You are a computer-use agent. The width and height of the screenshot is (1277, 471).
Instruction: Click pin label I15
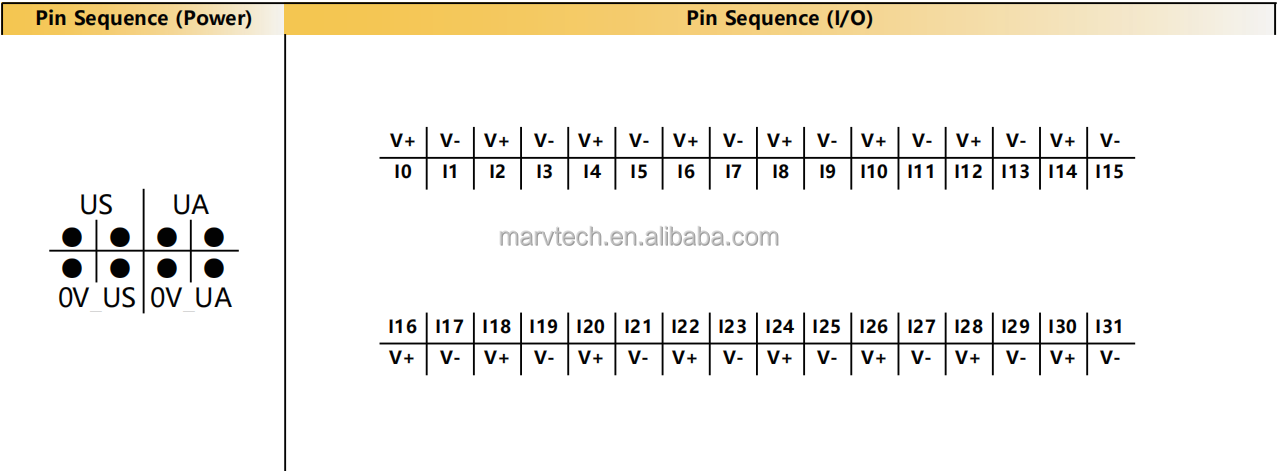click(1109, 172)
